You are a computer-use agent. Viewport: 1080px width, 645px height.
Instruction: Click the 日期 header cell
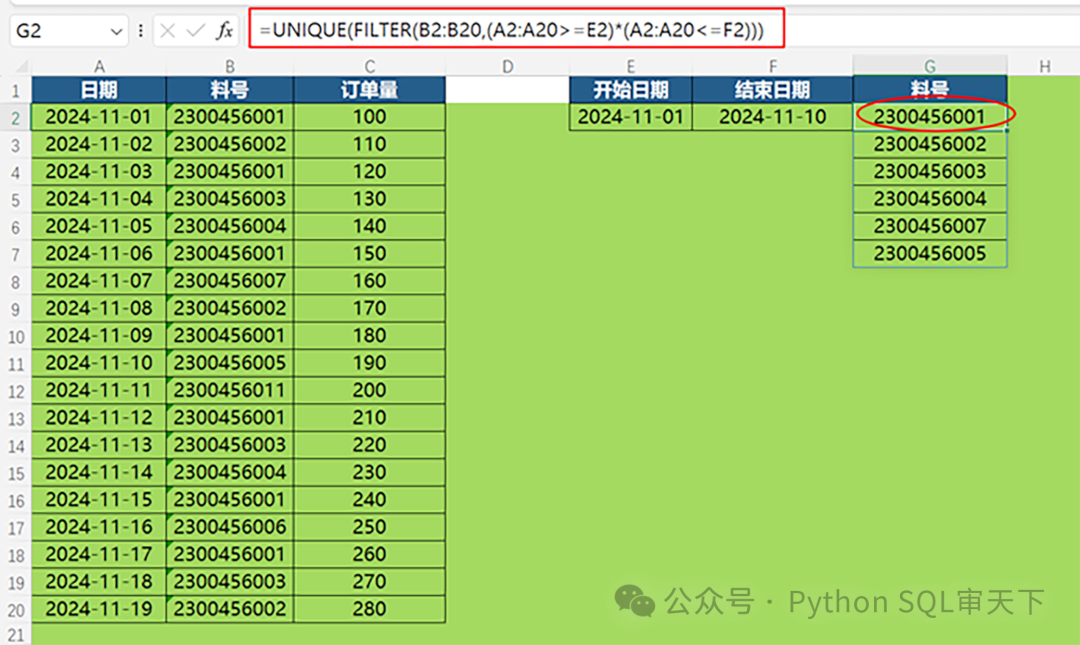pyautogui.click(x=99, y=90)
